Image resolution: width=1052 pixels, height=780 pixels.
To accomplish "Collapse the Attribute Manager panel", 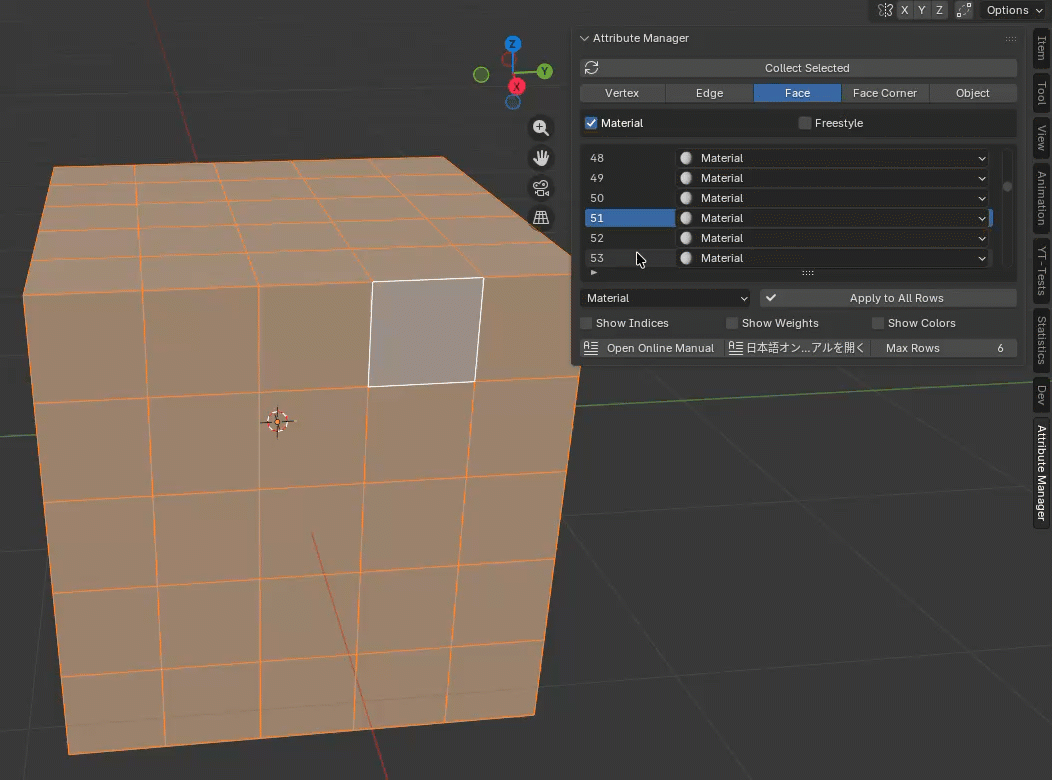I will (x=585, y=38).
